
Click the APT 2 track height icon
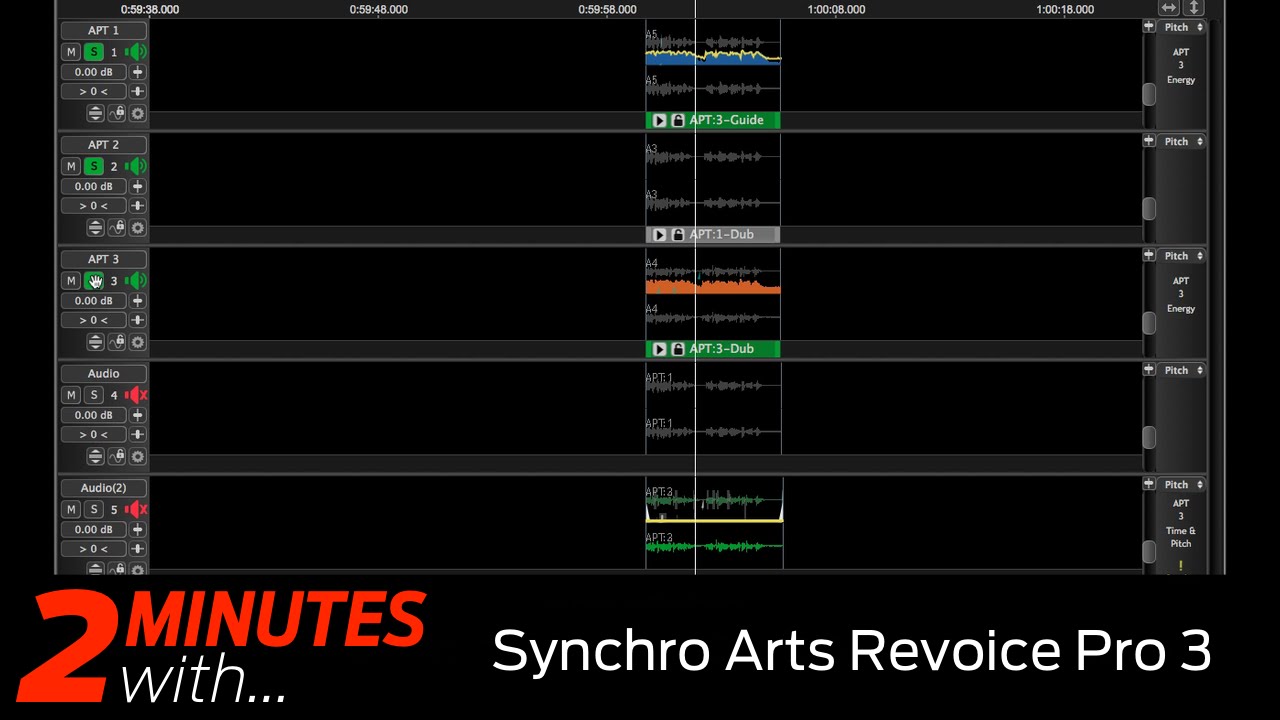click(x=95, y=228)
